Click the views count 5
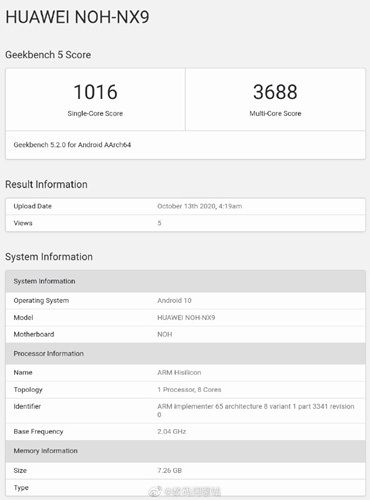This screenshot has width=370, height=500. (x=159, y=223)
